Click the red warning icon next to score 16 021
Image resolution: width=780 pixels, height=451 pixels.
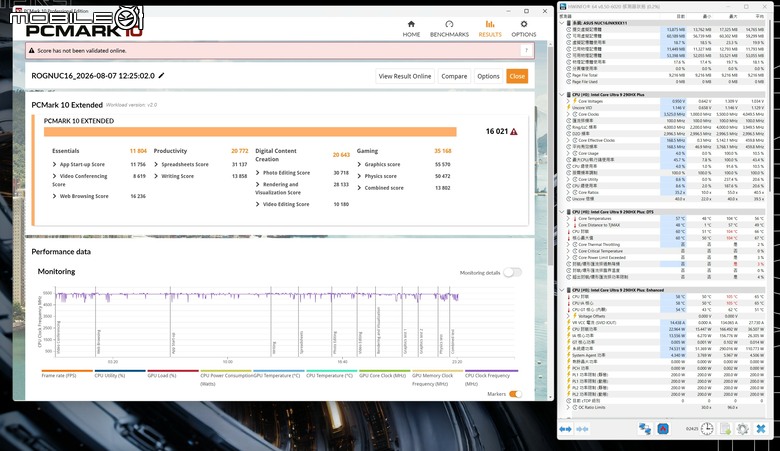tap(514, 131)
